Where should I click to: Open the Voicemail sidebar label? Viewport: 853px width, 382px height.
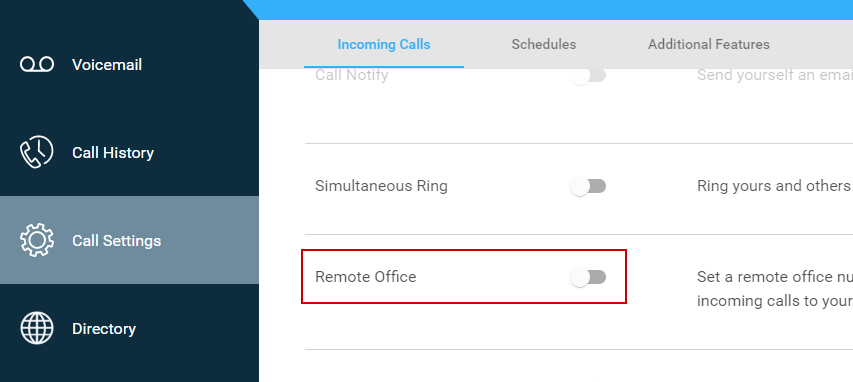[107, 65]
